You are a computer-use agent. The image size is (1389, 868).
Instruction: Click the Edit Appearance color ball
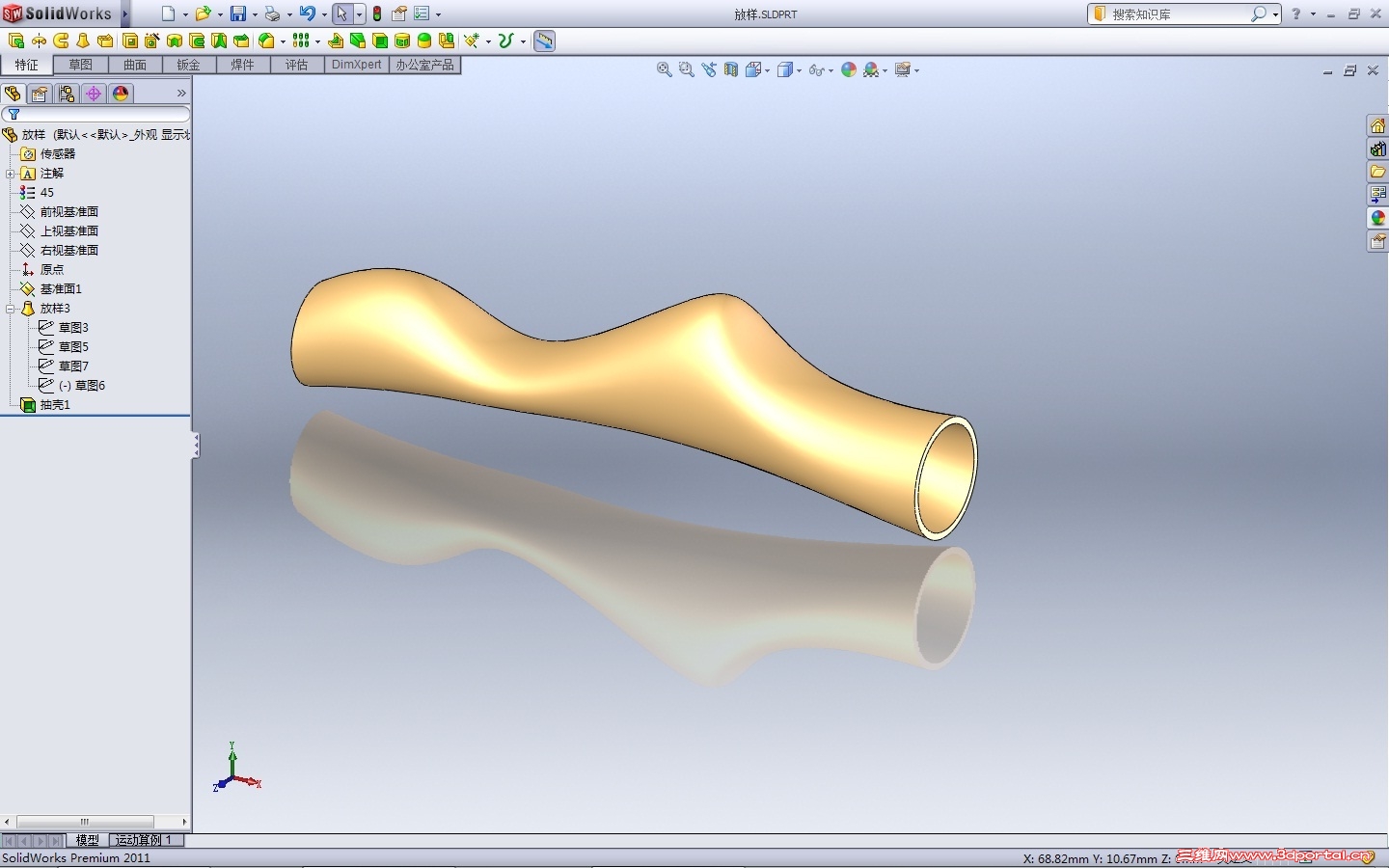[x=849, y=69]
